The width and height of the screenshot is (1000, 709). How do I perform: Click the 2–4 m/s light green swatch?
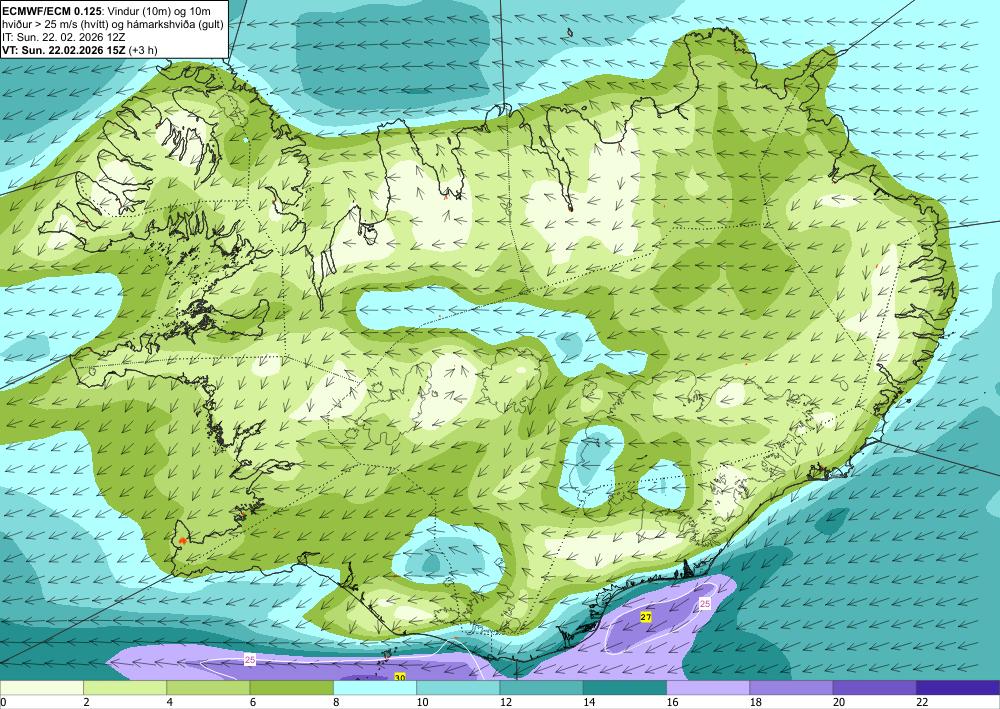pos(125,687)
